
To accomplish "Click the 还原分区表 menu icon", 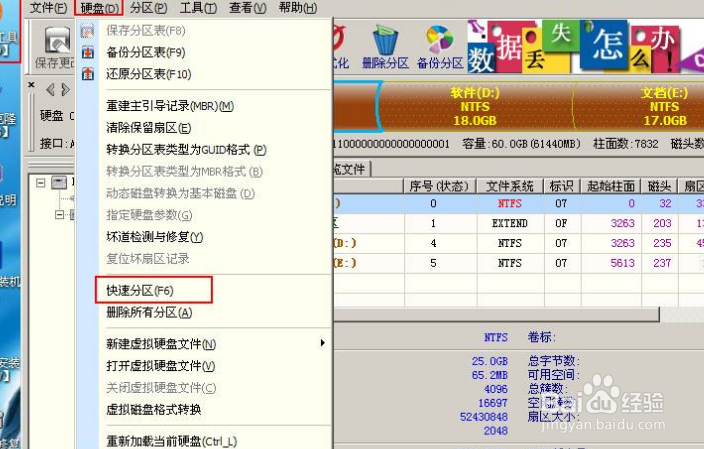I will pos(88,74).
